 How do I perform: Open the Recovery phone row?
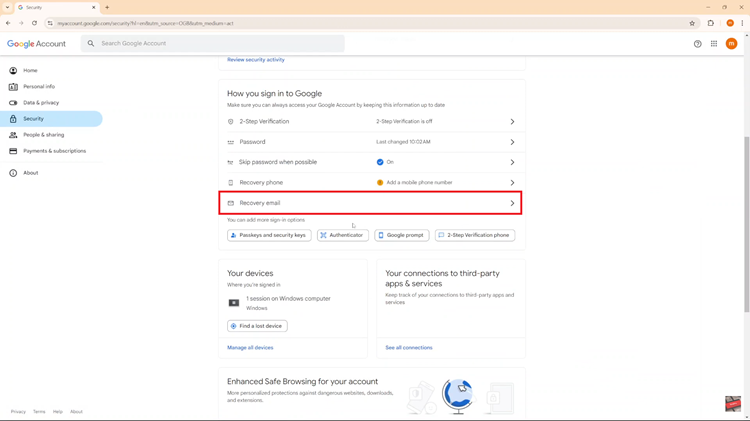coord(372,183)
